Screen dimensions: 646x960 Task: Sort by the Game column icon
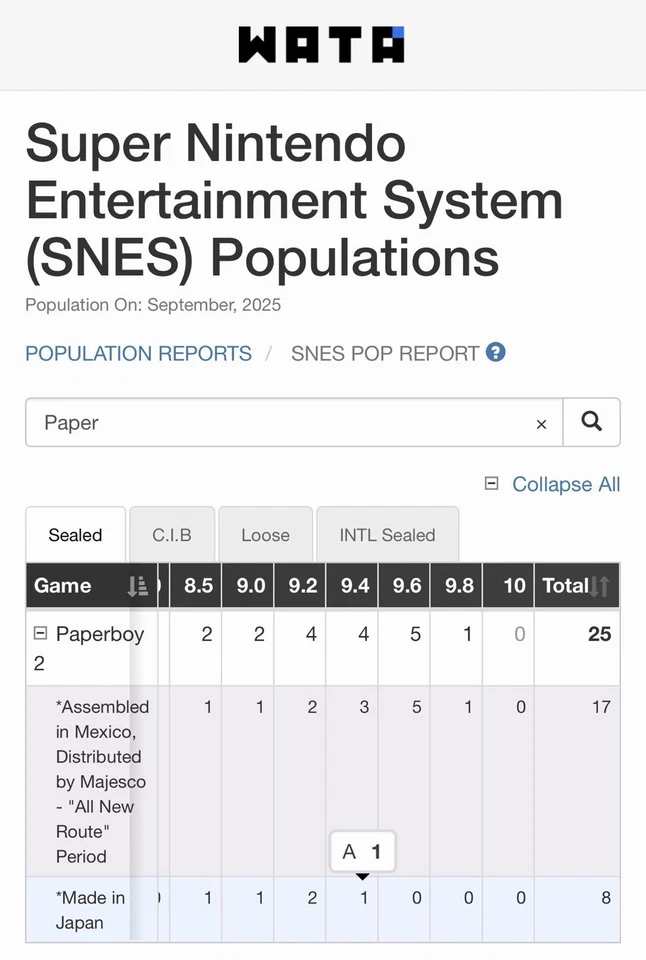pyautogui.click(x=138, y=586)
